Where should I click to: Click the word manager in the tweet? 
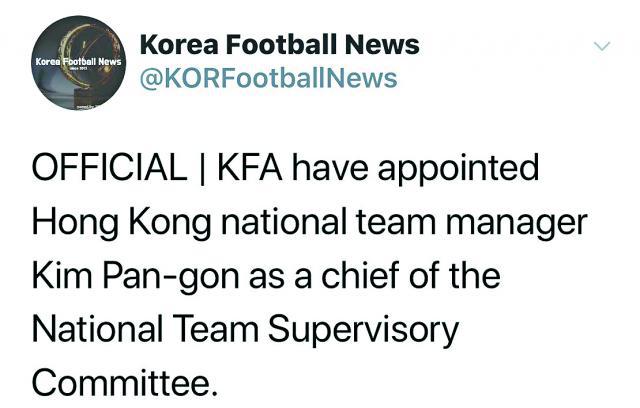517,224
